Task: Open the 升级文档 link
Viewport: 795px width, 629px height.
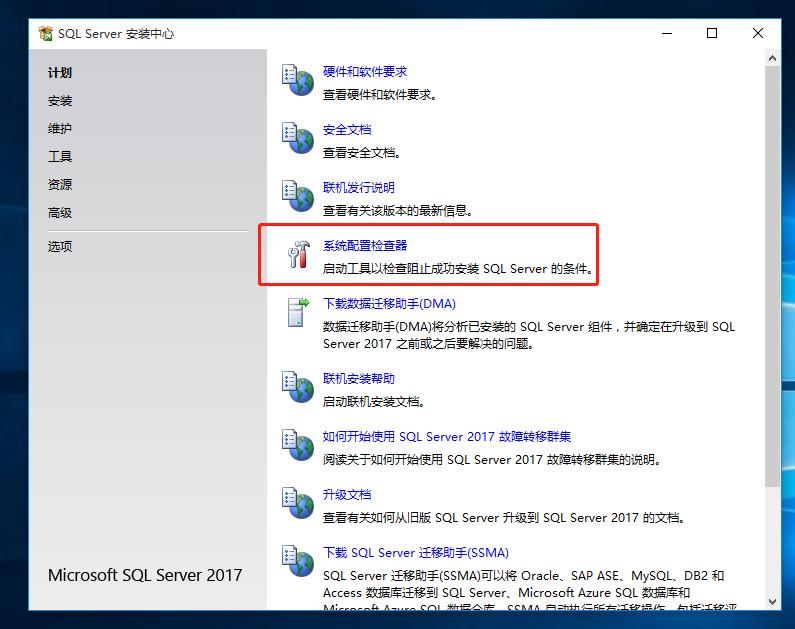Action: pyautogui.click(x=347, y=495)
